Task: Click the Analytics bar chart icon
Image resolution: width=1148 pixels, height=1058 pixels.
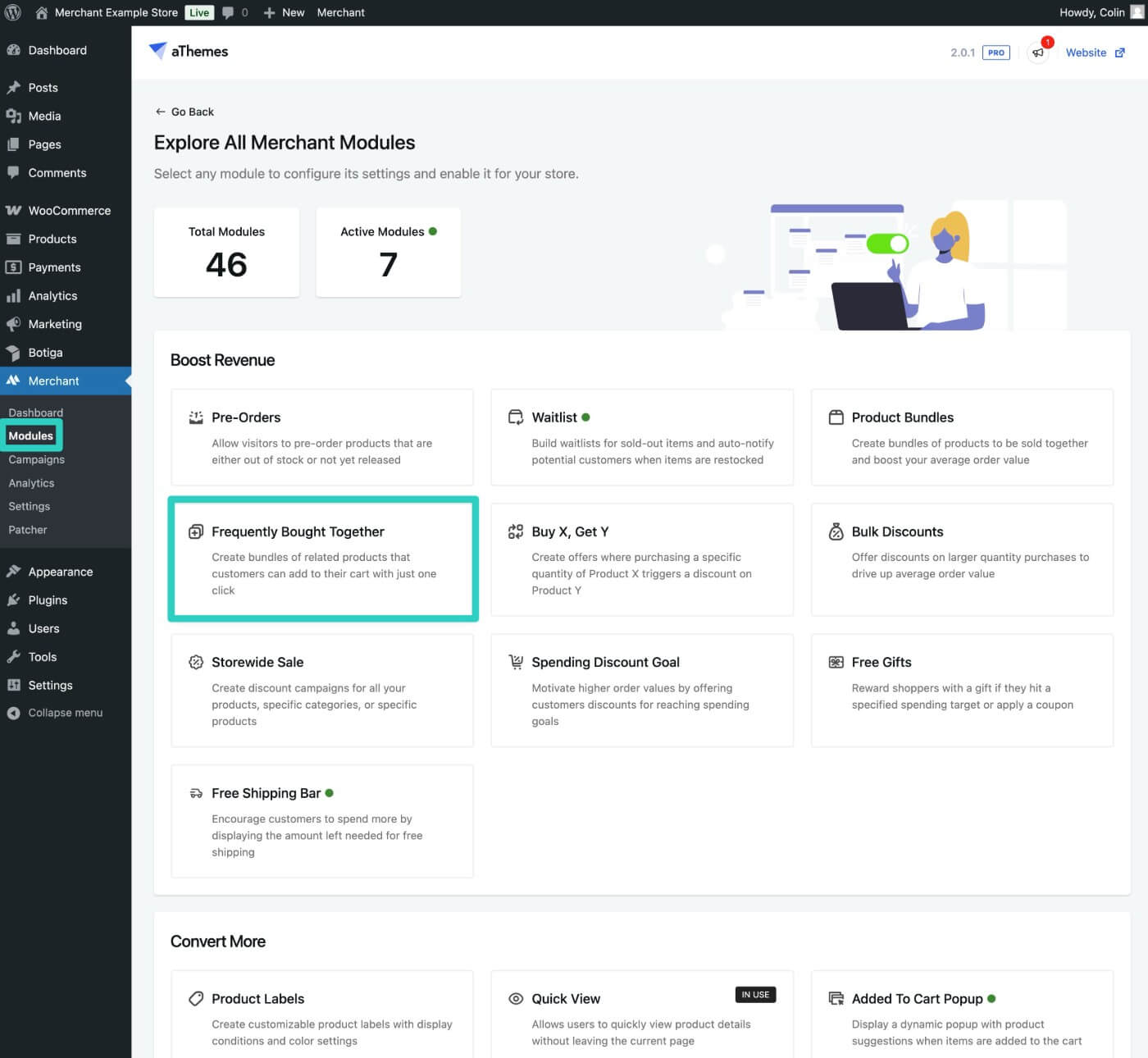Action: pyautogui.click(x=13, y=296)
